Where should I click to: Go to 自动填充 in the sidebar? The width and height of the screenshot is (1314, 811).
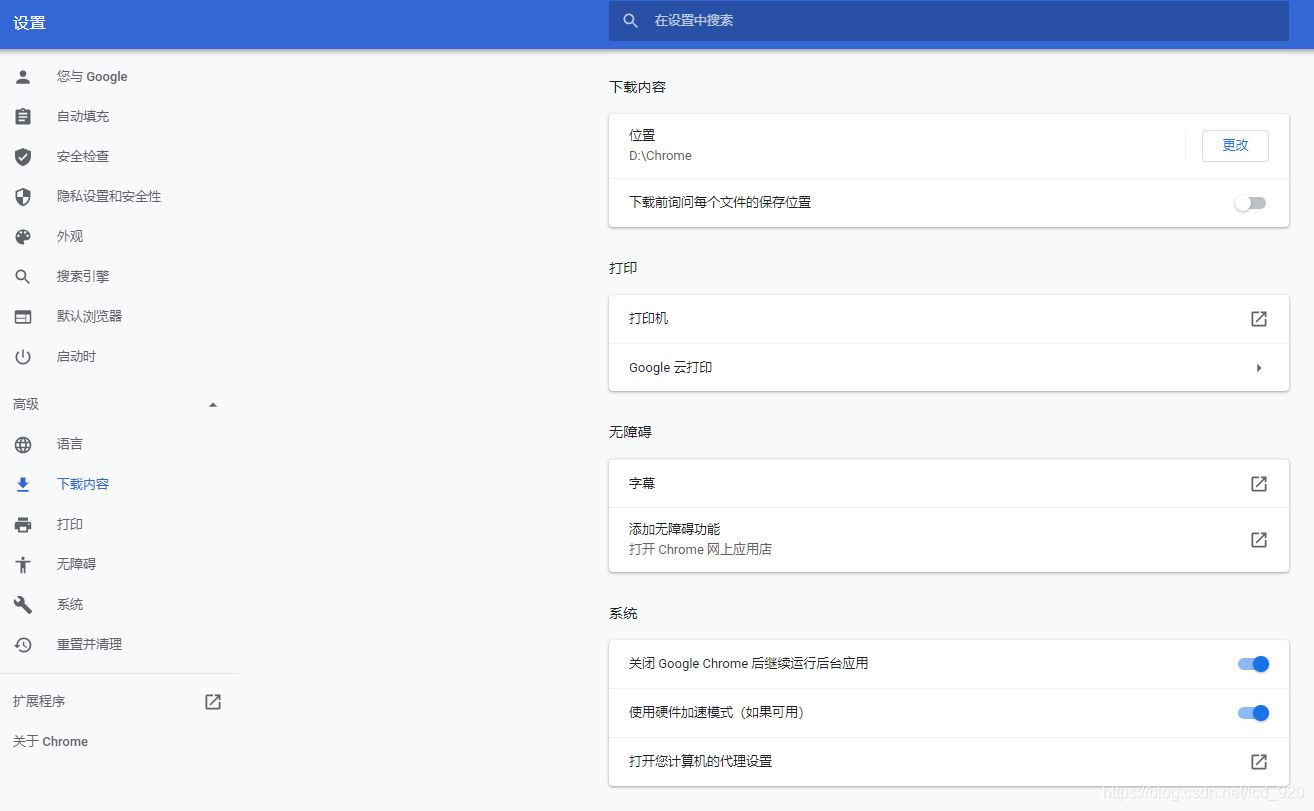83,117
